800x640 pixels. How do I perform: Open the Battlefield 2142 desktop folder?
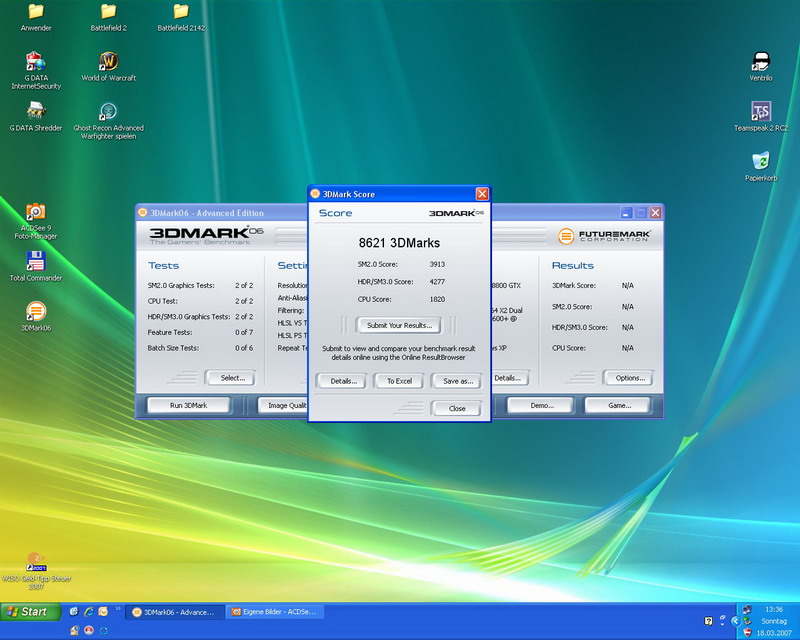[x=181, y=18]
